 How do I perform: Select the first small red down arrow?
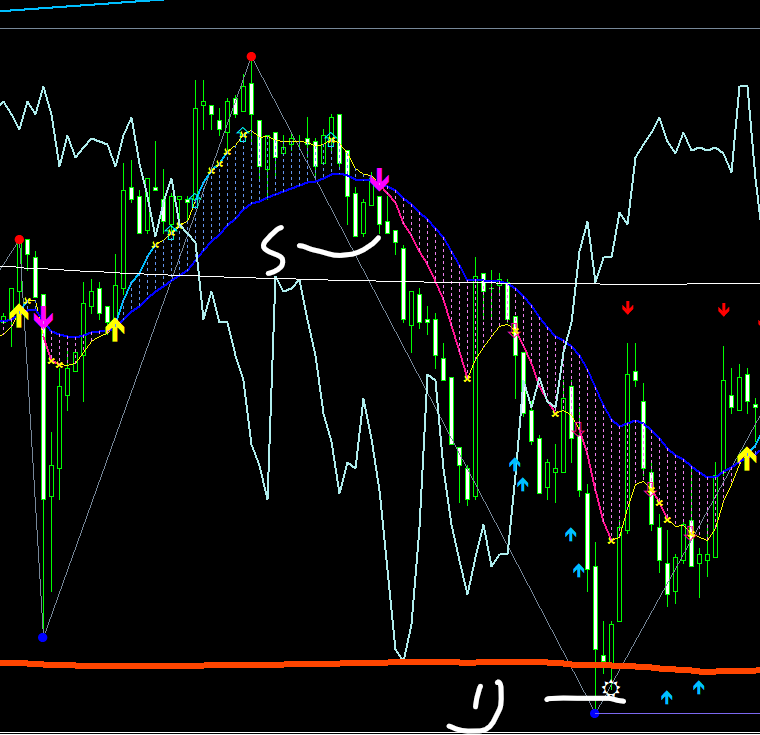click(x=628, y=308)
